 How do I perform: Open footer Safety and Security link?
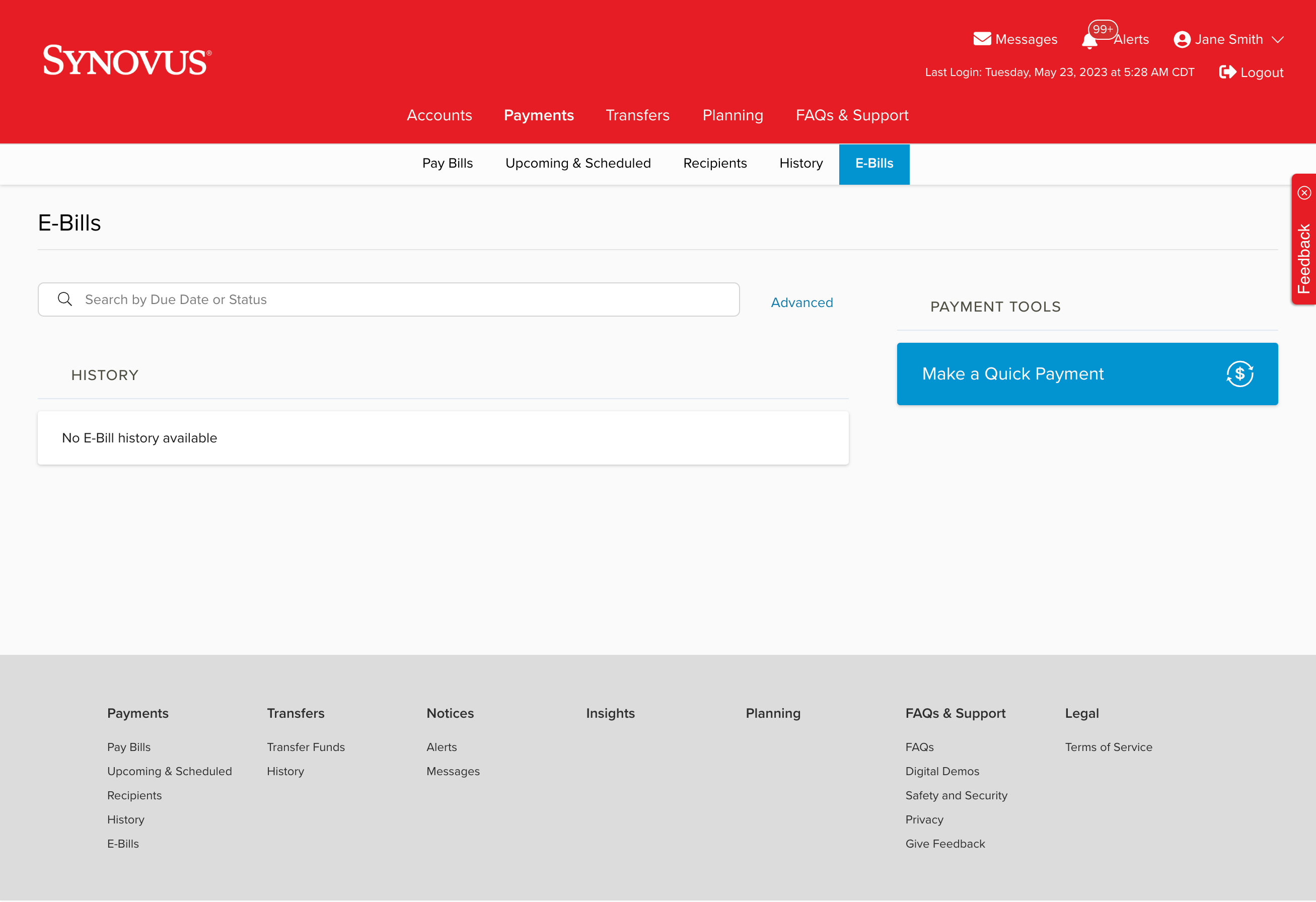click(956, 796)
